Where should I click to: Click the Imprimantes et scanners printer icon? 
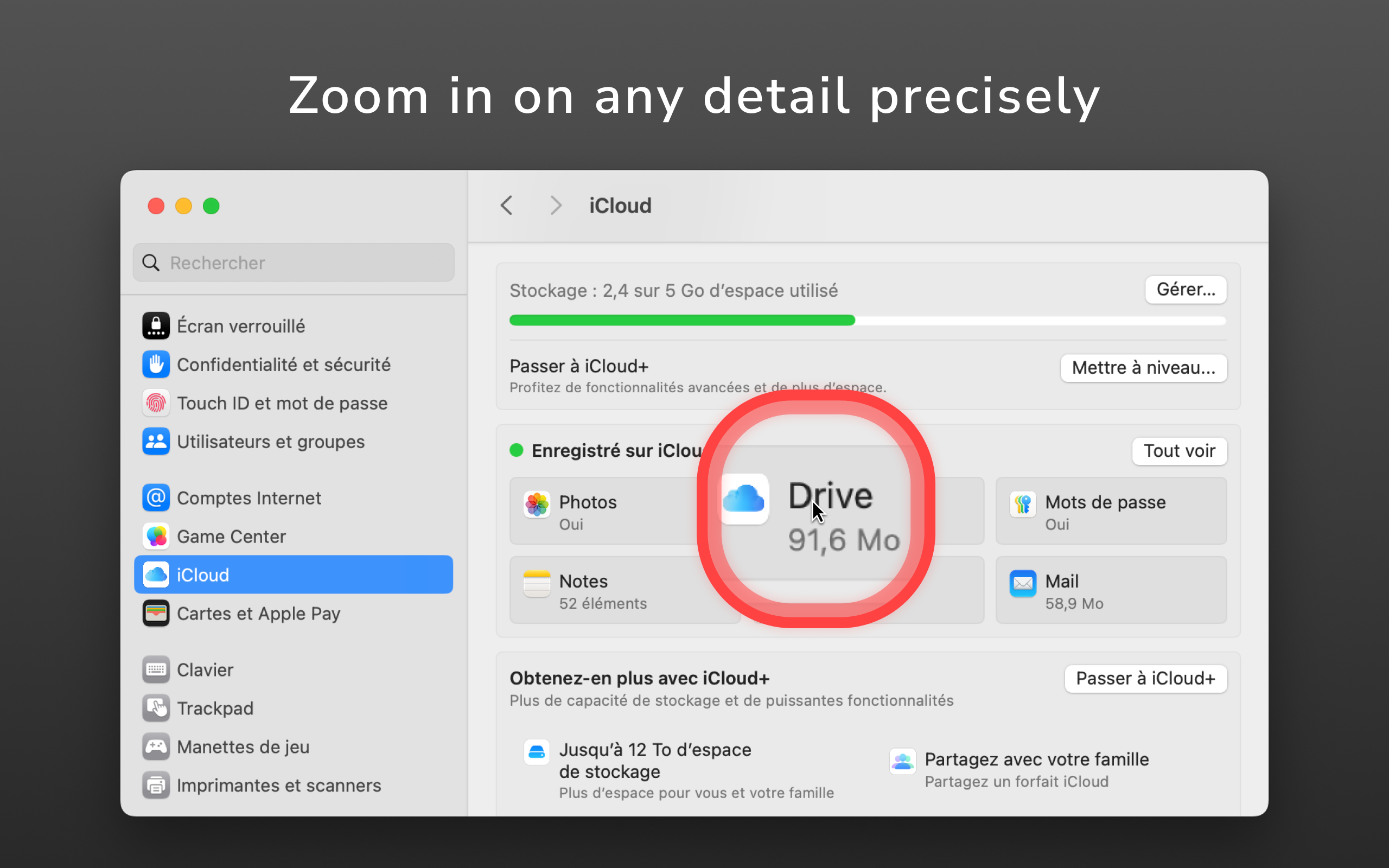click(156, 785)
